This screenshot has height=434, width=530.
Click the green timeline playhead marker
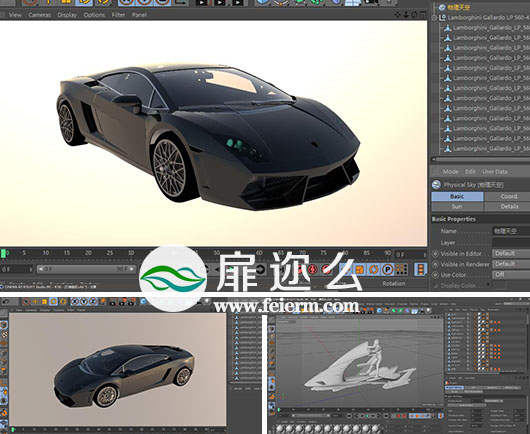(x=3, y=254)
